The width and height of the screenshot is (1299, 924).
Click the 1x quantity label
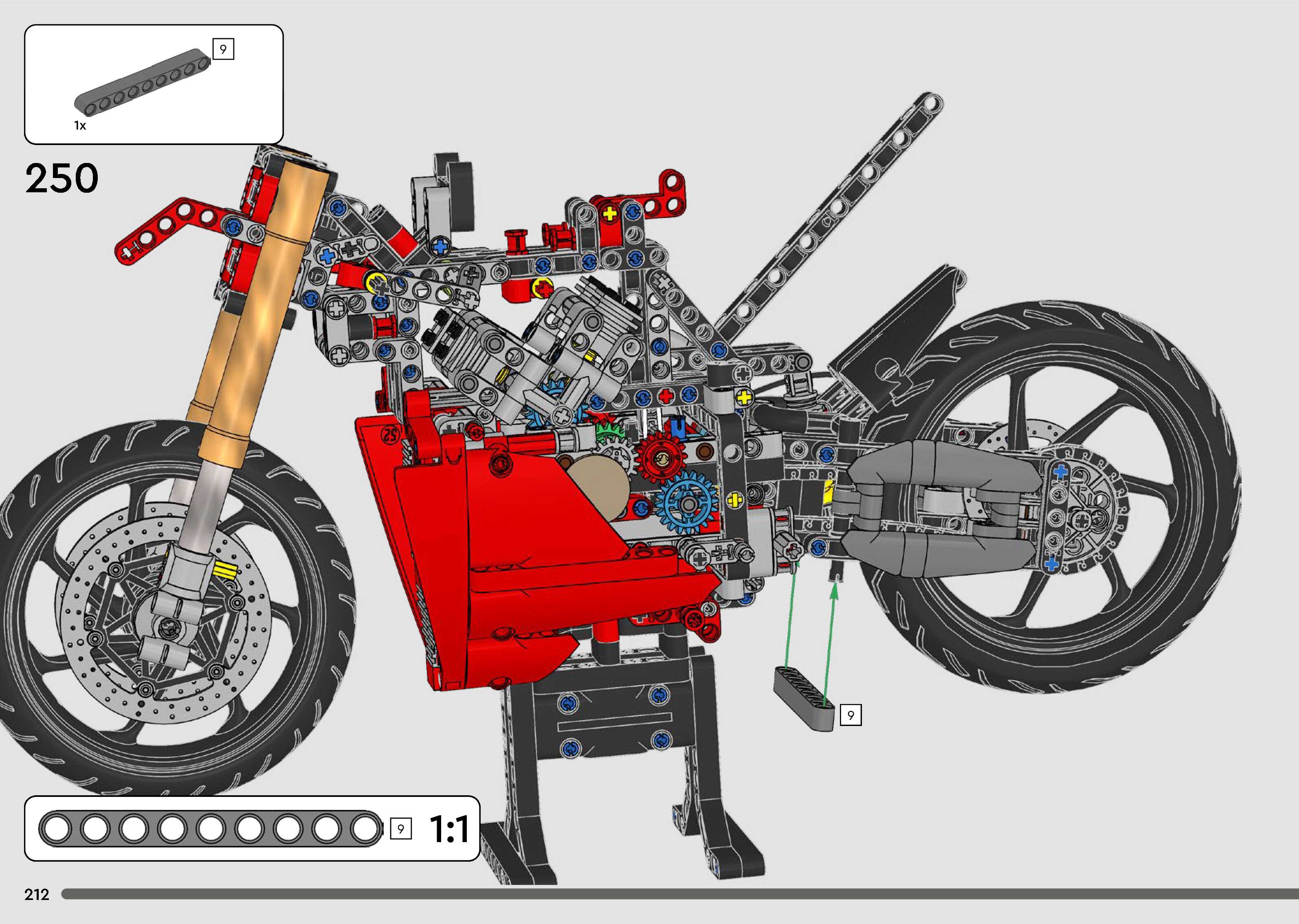(79, 126)
